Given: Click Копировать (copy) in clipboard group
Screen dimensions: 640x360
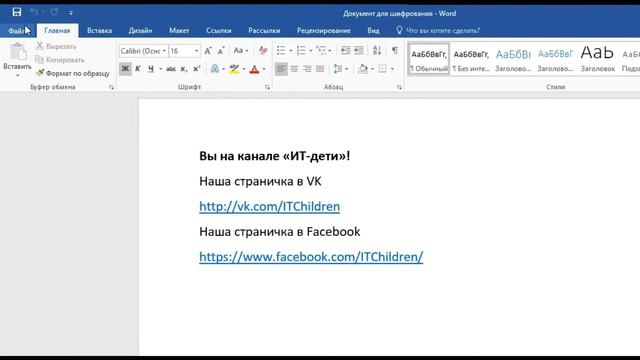Looking at the screenshot, I should coord(60,60).
